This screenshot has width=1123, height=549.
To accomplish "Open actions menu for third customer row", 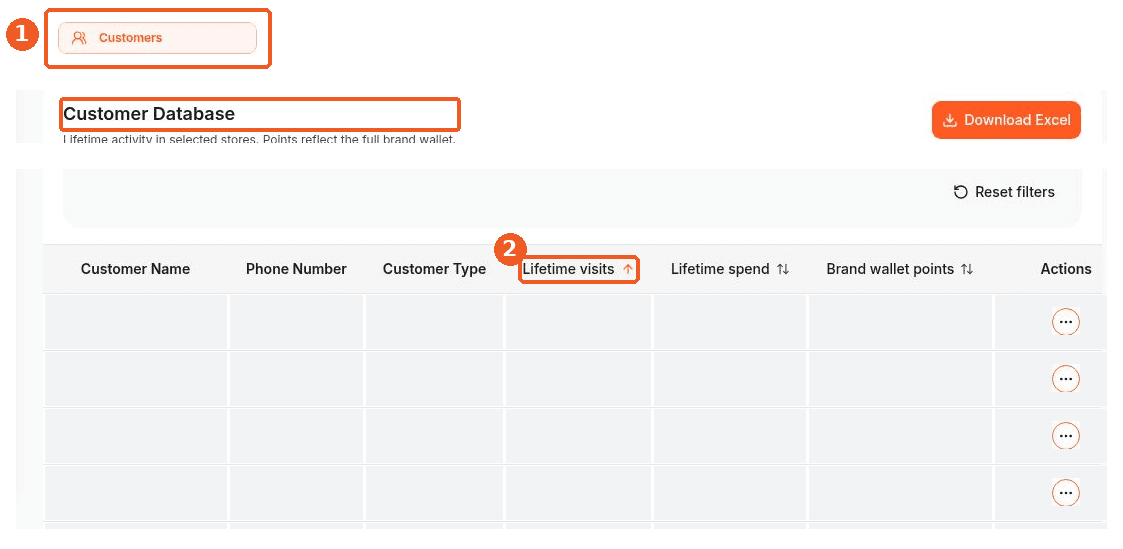I will [1066, 436].
